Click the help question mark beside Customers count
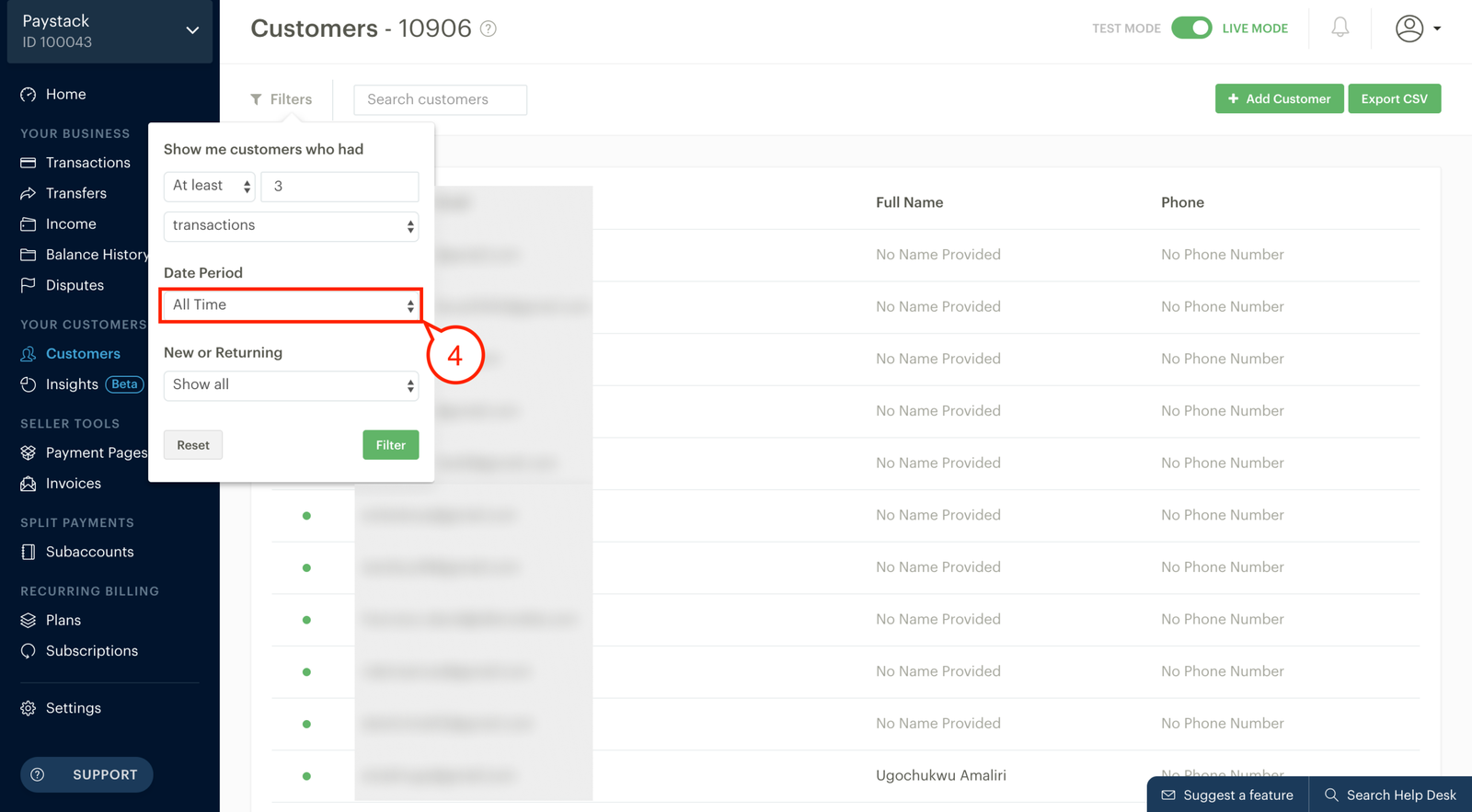Viewport: 1472px width, 812px height. pos(489,29)
